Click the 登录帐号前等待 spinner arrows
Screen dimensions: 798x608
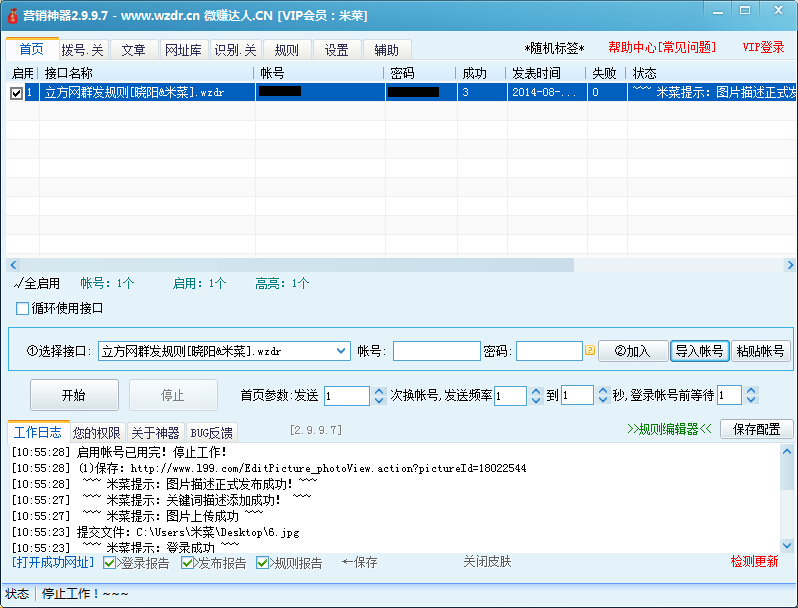pos(751,396)
